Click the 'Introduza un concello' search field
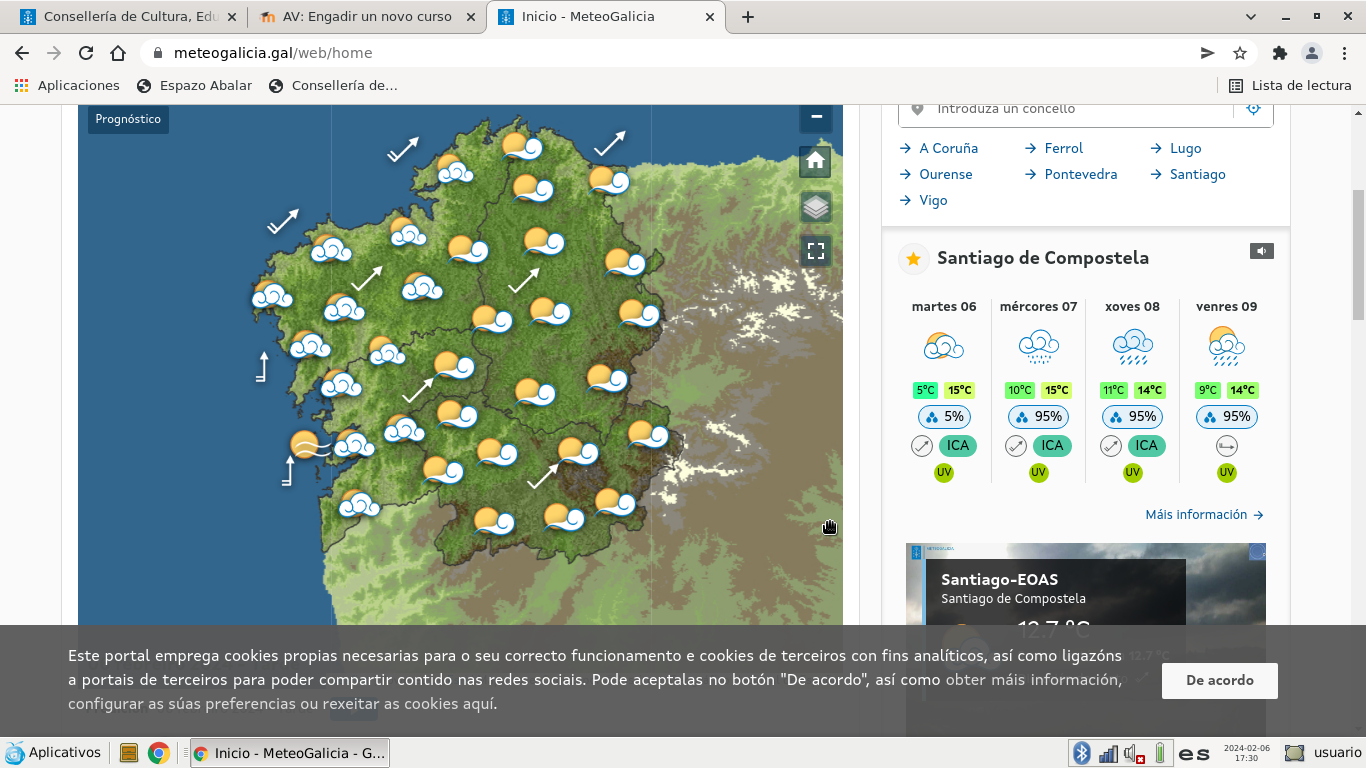The image size is (1366, 768). [x=1080, y=109]
